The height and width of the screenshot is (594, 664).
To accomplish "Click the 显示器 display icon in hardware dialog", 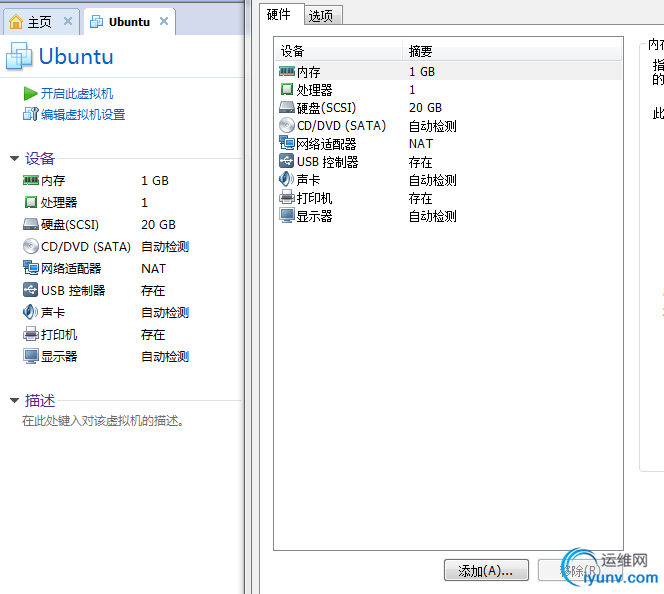I will [287, 215].
